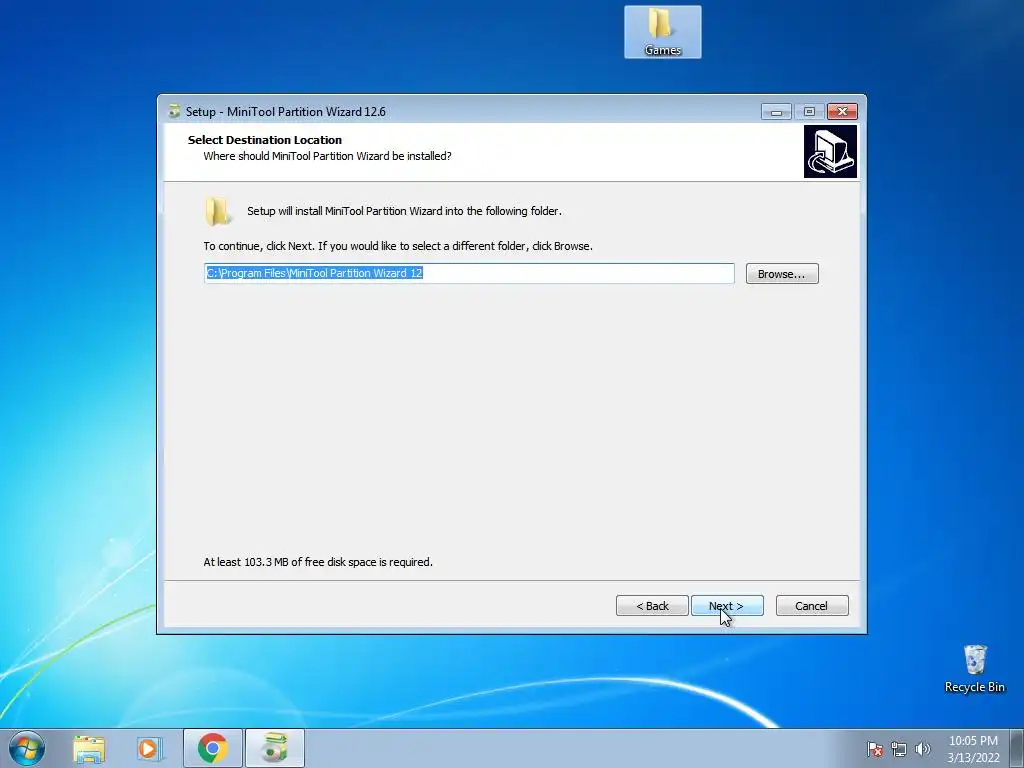Click the installation path input field
The image size is (1024, 768).
(x=469, y=273)
